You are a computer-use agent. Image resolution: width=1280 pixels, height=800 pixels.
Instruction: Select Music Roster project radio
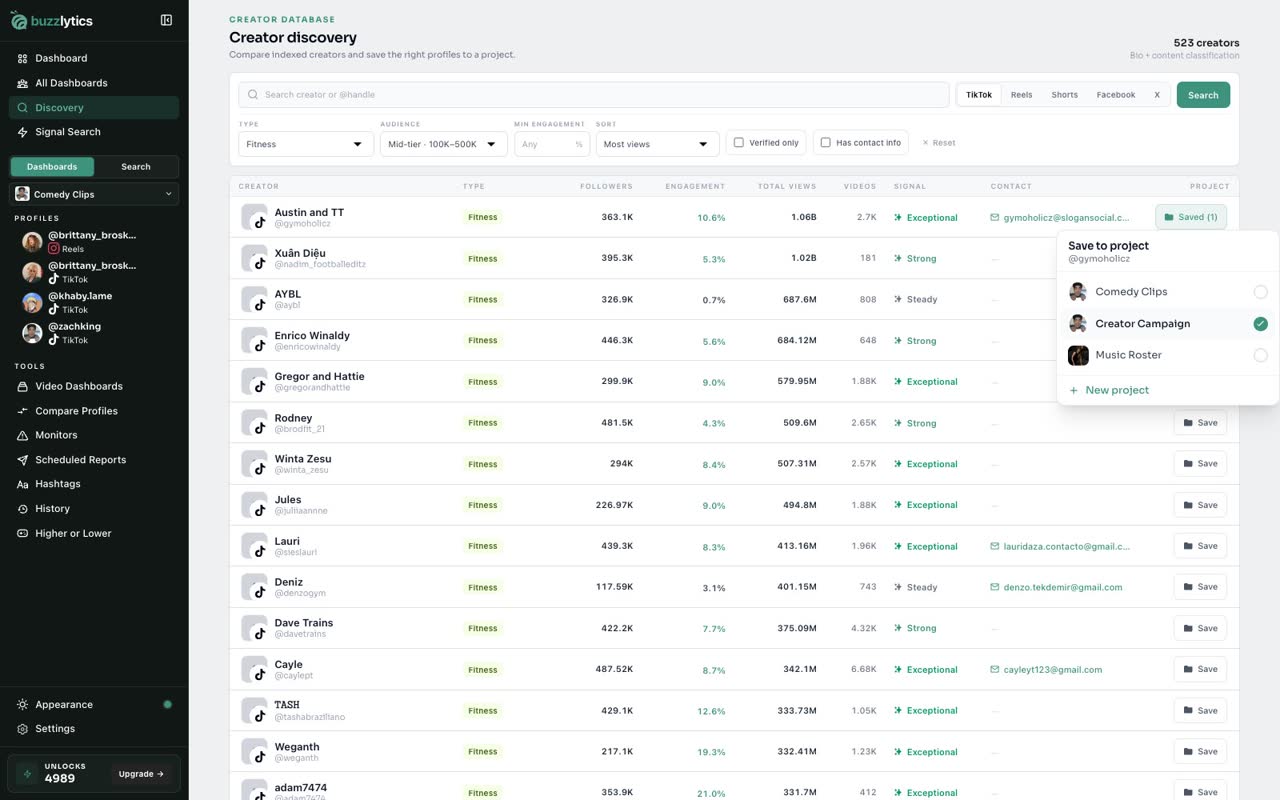[1260, 355]
